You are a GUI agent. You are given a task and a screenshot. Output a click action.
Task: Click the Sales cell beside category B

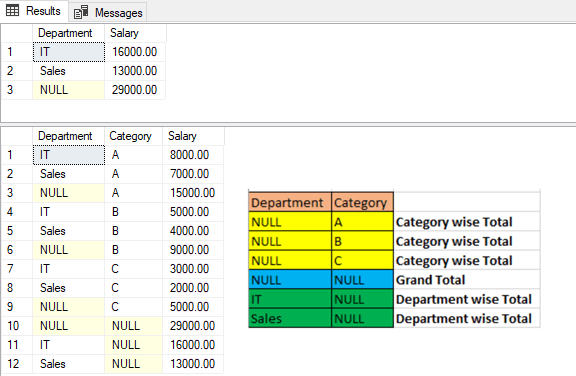[68, 231]
